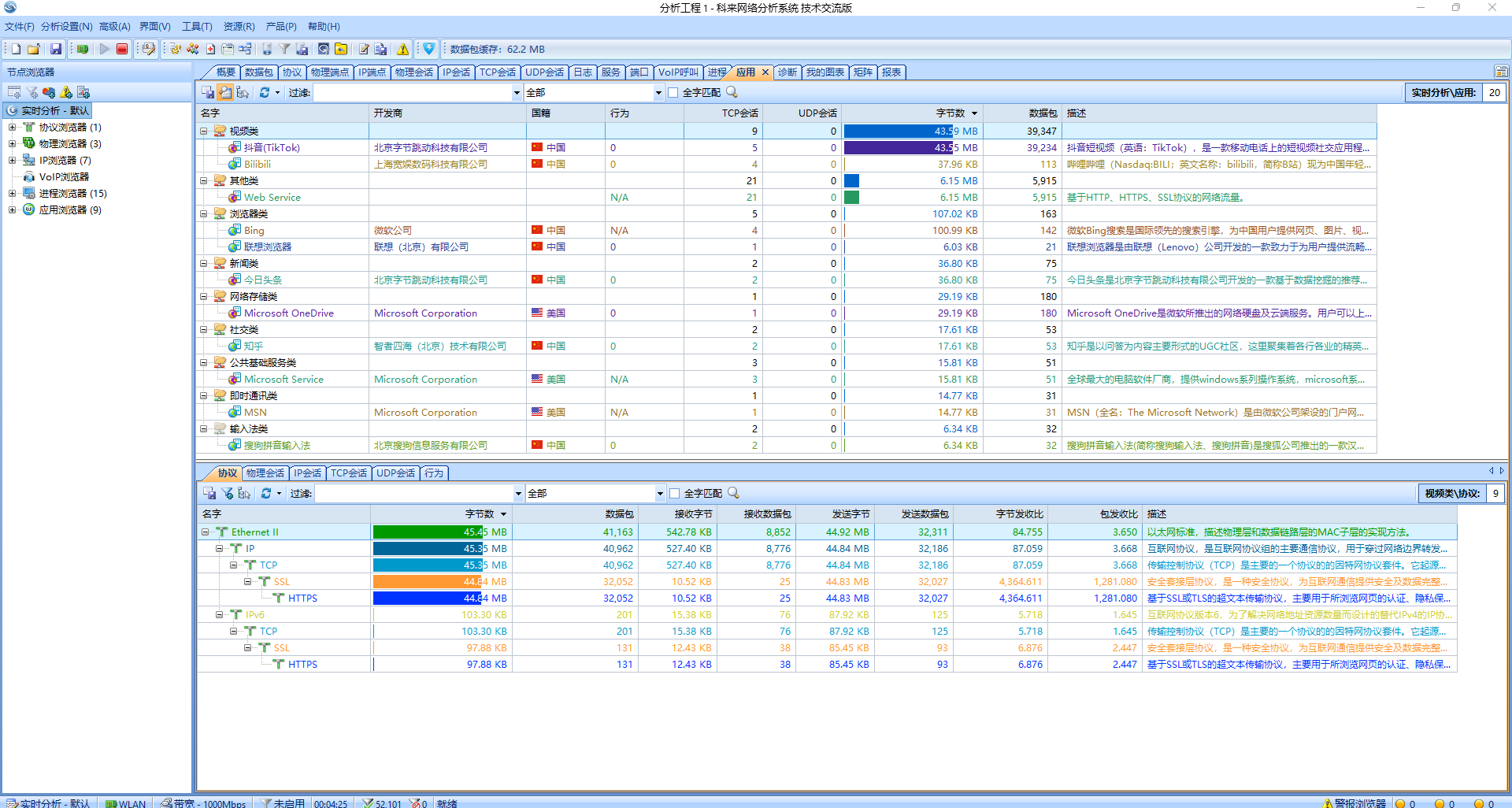1512x808 pixels.
Task: Create a new analysis project
Action: pos(15,49)
